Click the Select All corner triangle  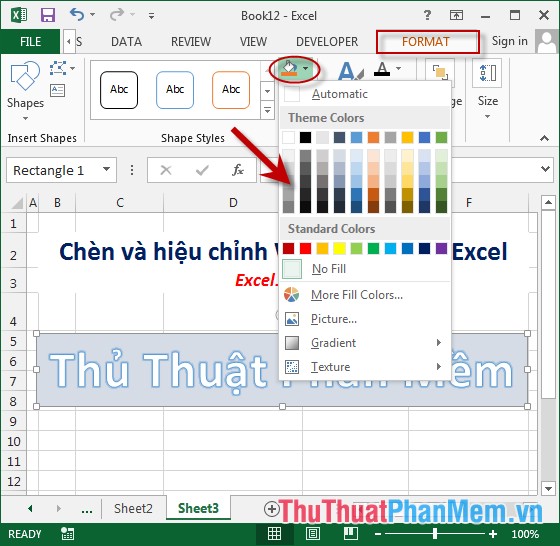coord(18,203)
